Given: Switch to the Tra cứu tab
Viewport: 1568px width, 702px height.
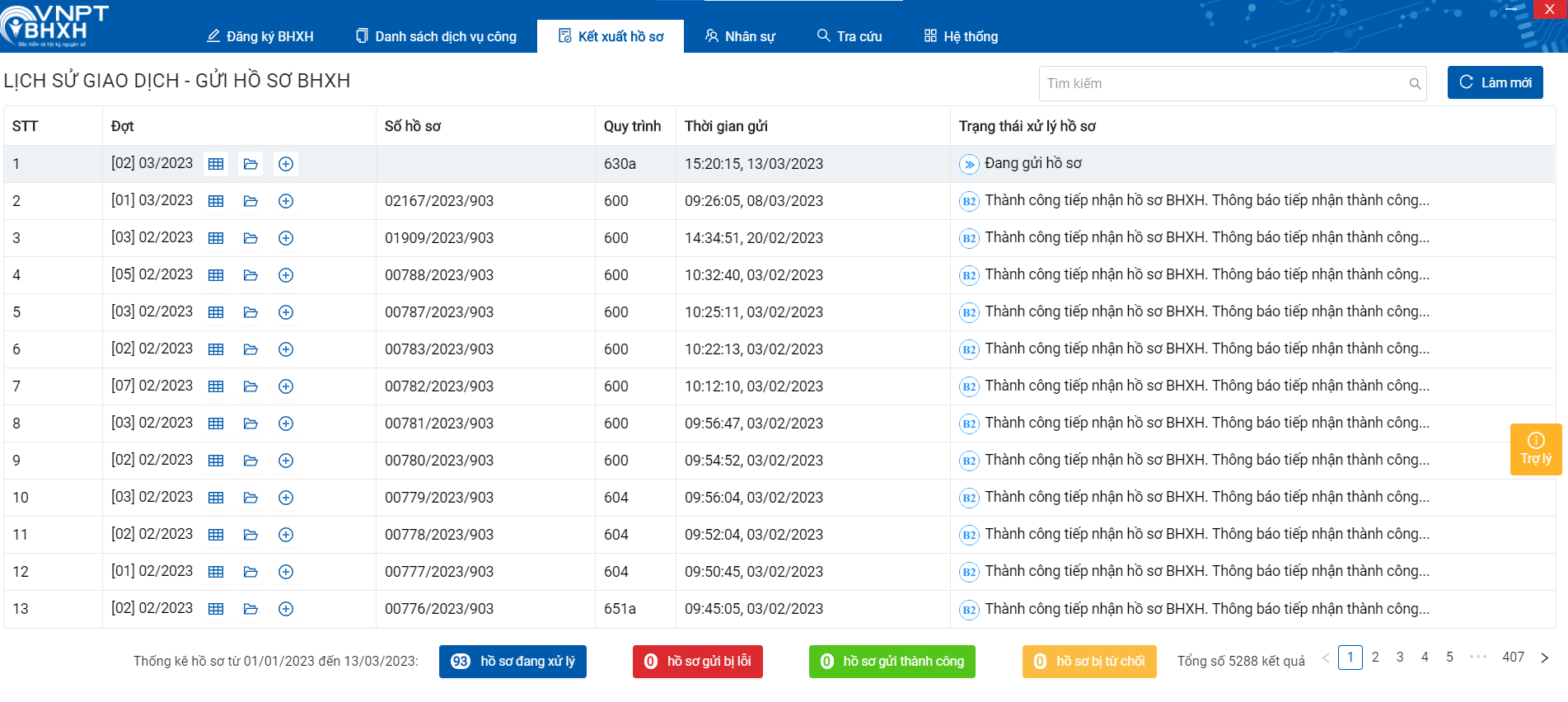Looking at the screenshot, I should click(850, 36).
